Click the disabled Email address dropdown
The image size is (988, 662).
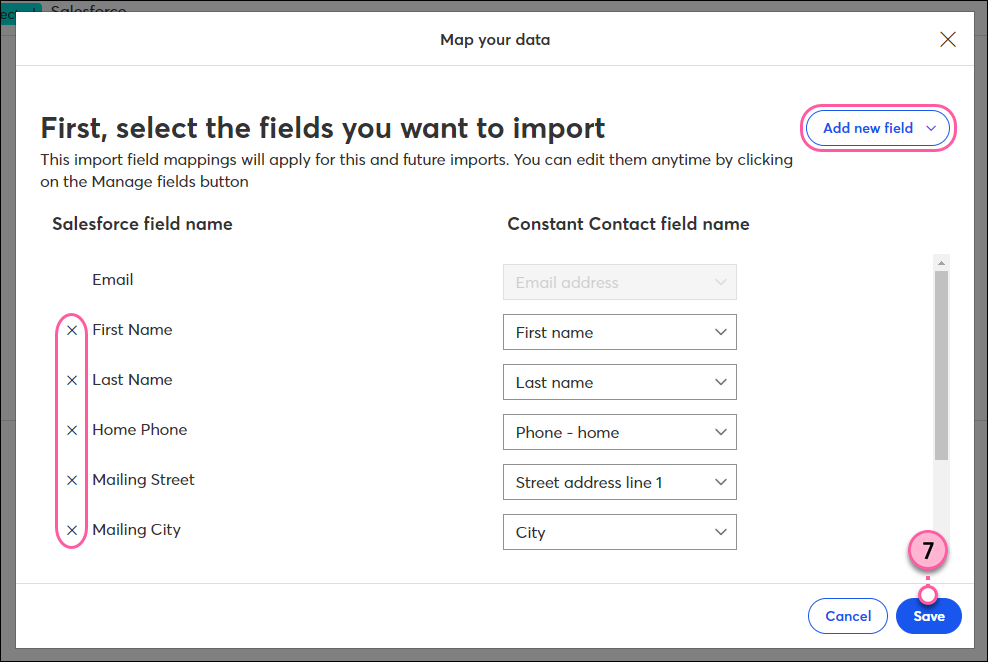point(619,282)
